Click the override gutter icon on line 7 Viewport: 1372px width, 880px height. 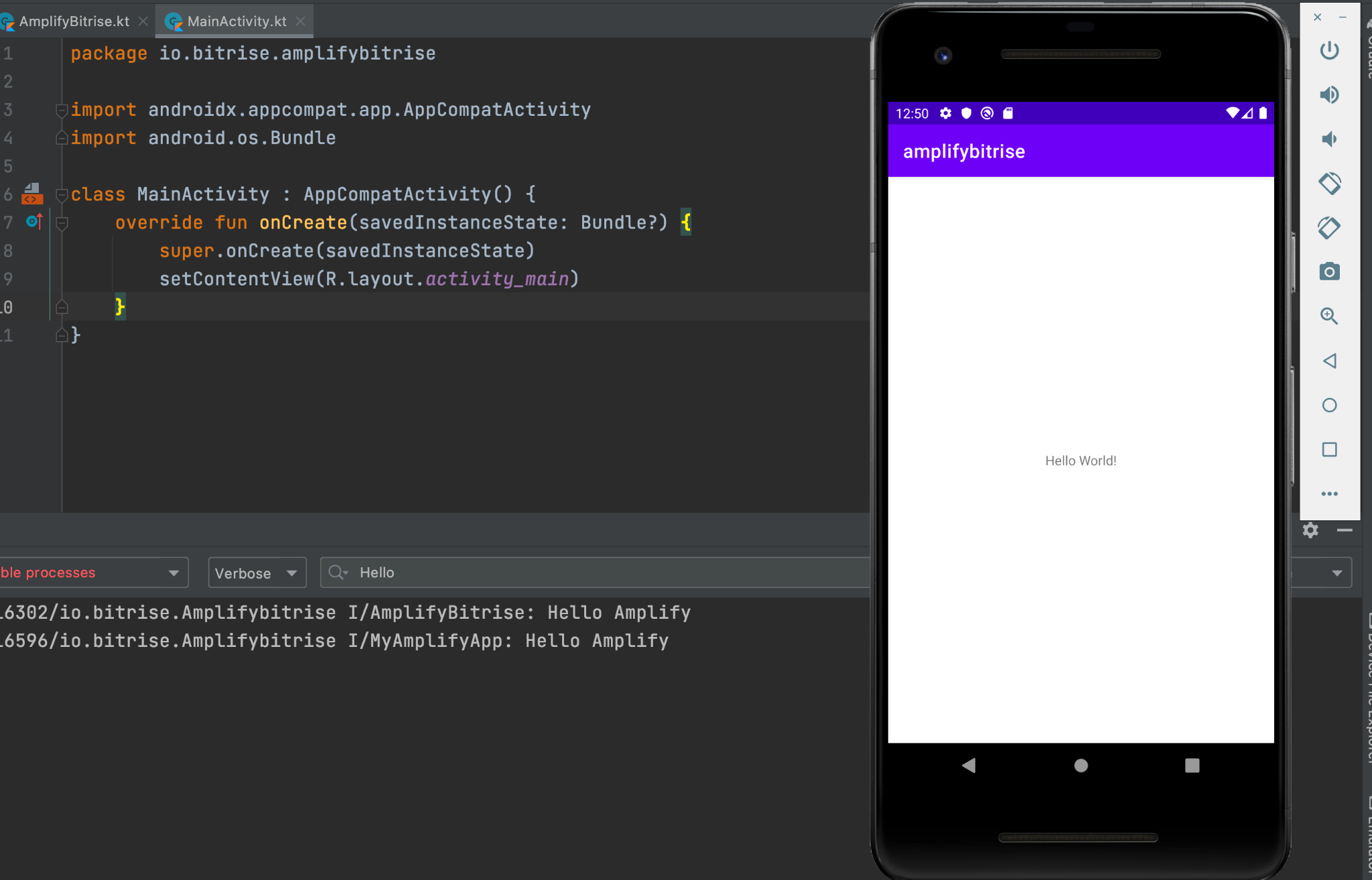tap(35, 221)
